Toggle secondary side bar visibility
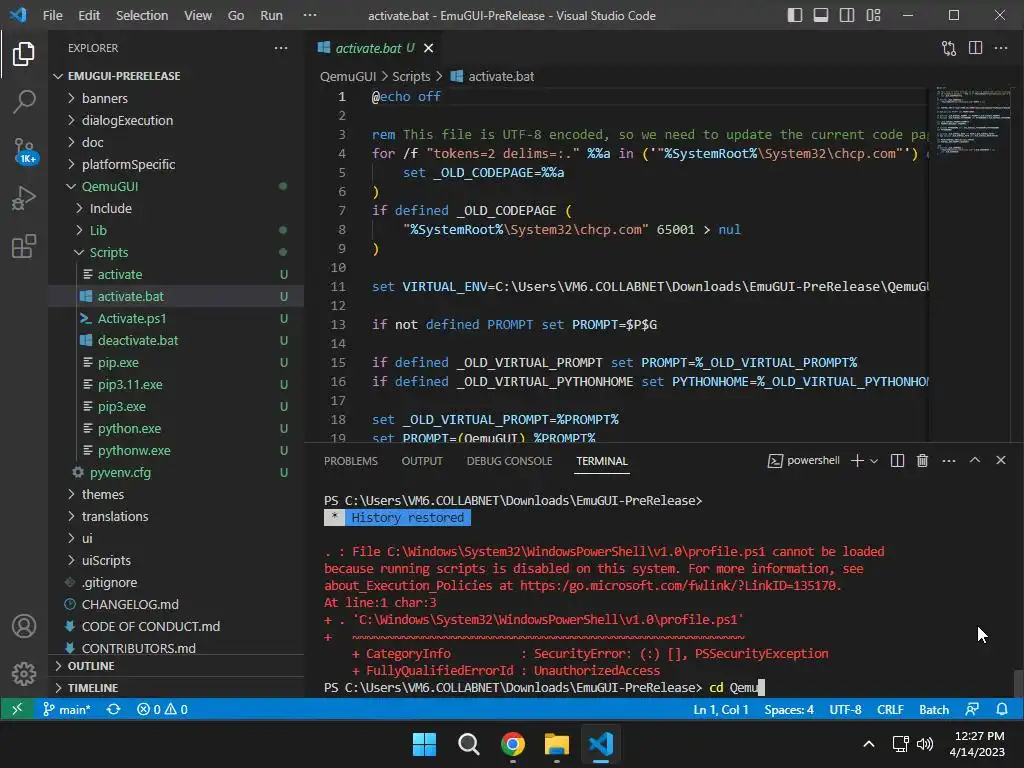Viewport: 1024px width, 768px height. pyautogui.click(x=847, y=15)
